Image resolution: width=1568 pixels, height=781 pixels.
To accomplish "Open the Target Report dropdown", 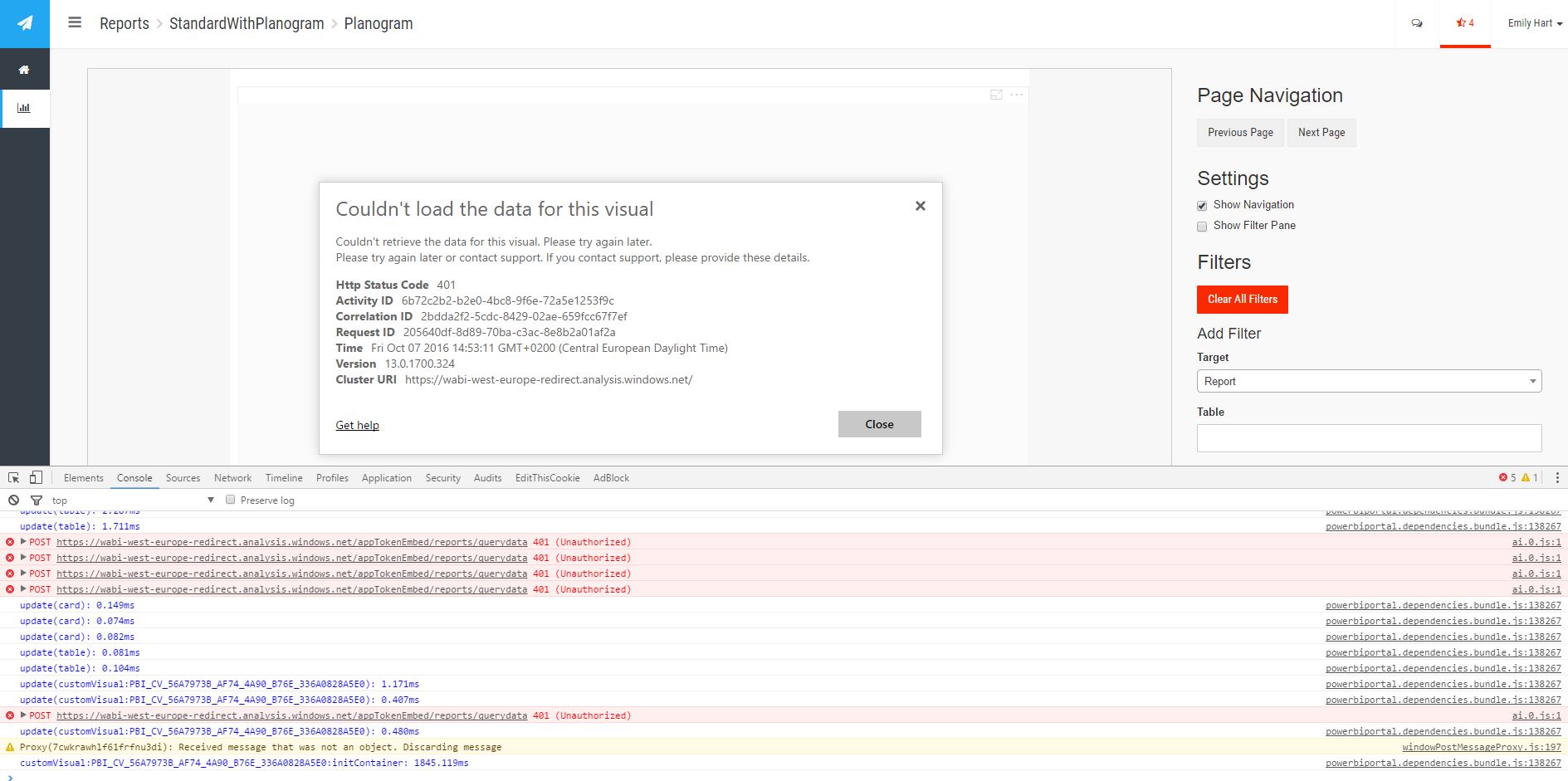I will point(1369,381).
